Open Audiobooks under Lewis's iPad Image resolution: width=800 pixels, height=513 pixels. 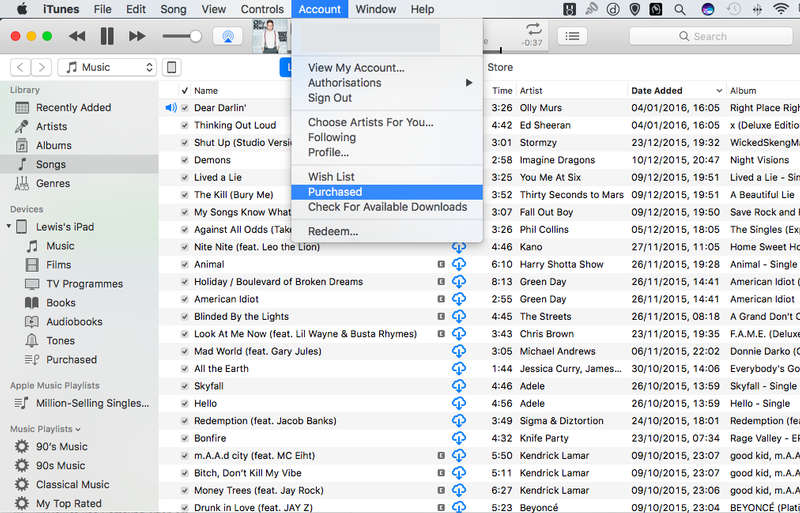coord(74,322)
